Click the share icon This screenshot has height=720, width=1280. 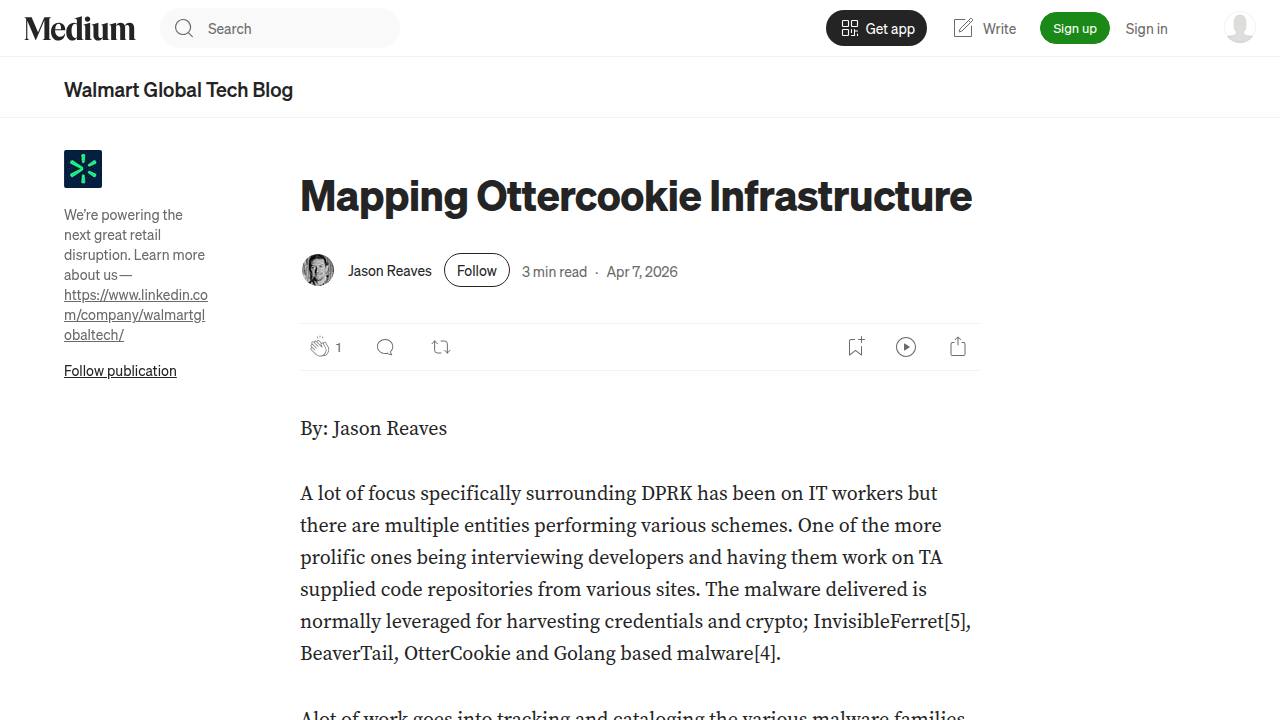(x=958, y=346)
